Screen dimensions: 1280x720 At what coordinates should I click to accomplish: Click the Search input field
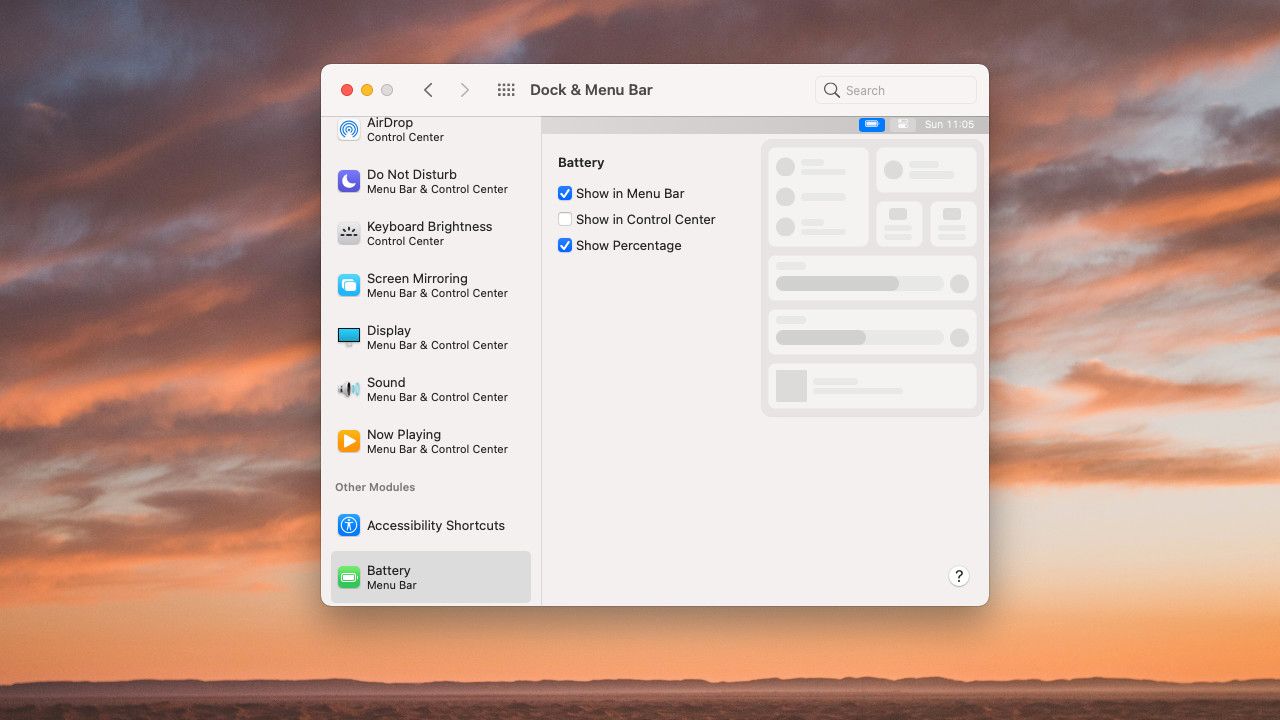[896, 90]
